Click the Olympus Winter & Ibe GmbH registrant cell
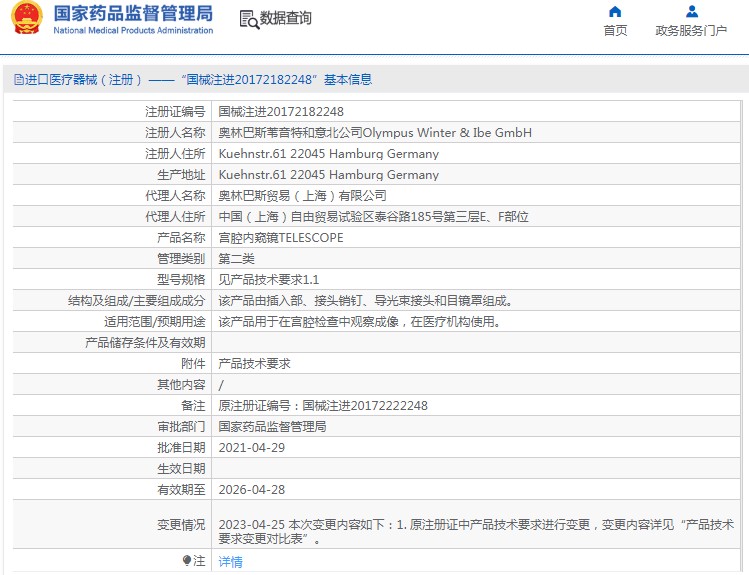 tap(375, 133)
